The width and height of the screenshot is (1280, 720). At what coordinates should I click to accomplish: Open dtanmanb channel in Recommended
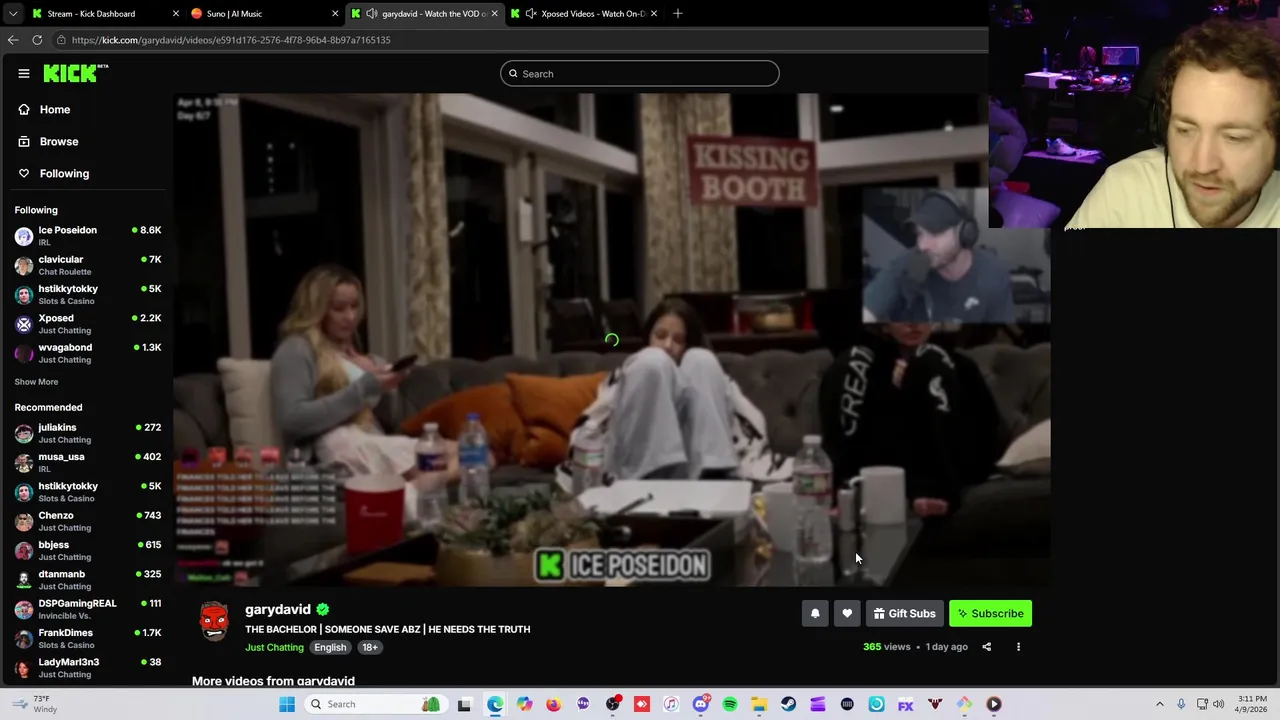click(x=88, y=579)
